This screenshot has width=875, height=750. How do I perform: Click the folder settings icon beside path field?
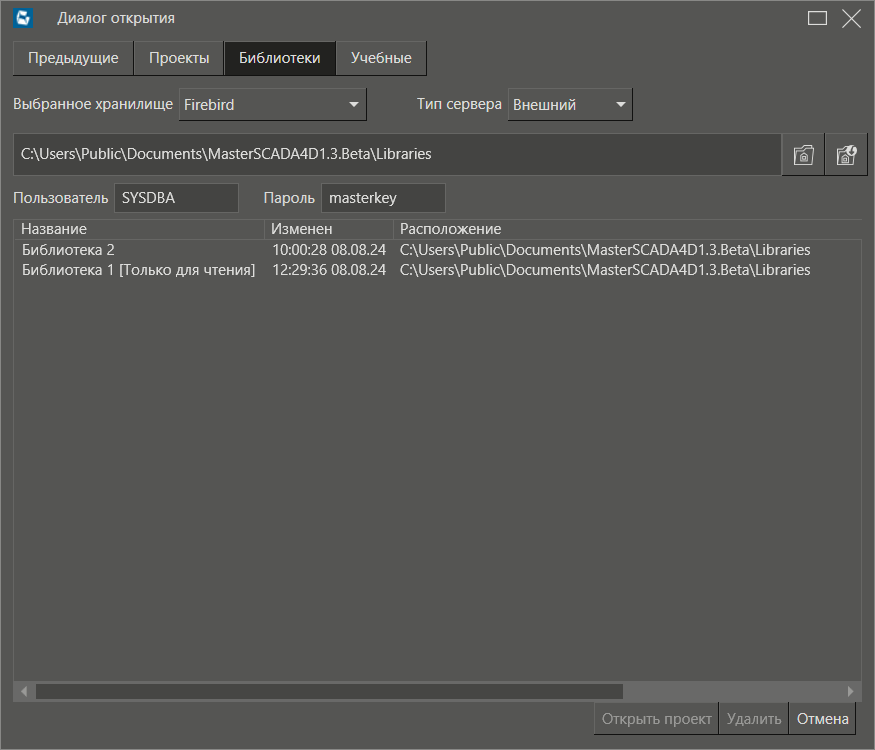click(846, 155)
